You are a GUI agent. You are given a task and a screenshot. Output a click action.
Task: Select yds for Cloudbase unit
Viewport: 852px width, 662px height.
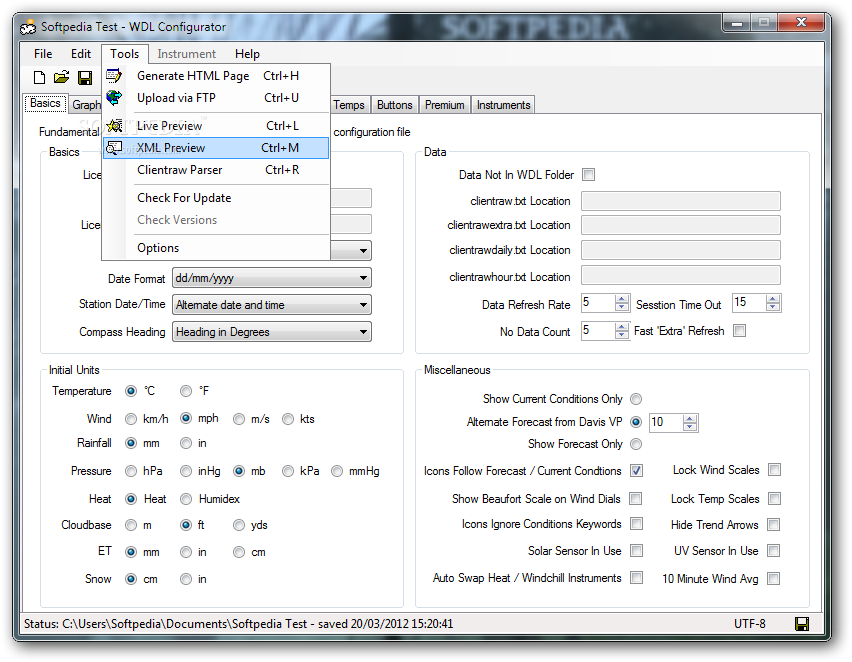(x=239, y=525)
